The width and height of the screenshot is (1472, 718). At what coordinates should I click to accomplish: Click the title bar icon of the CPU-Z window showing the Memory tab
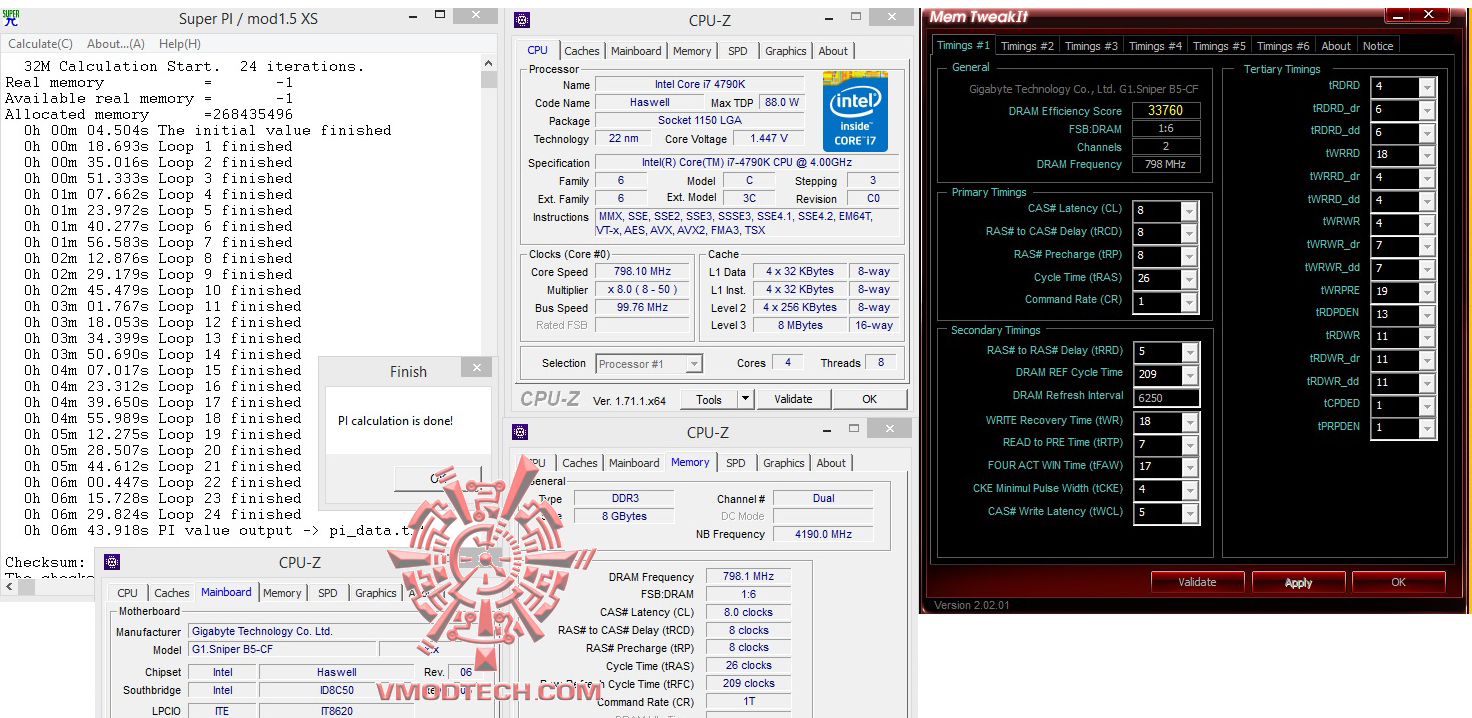(x=519, y=432)
